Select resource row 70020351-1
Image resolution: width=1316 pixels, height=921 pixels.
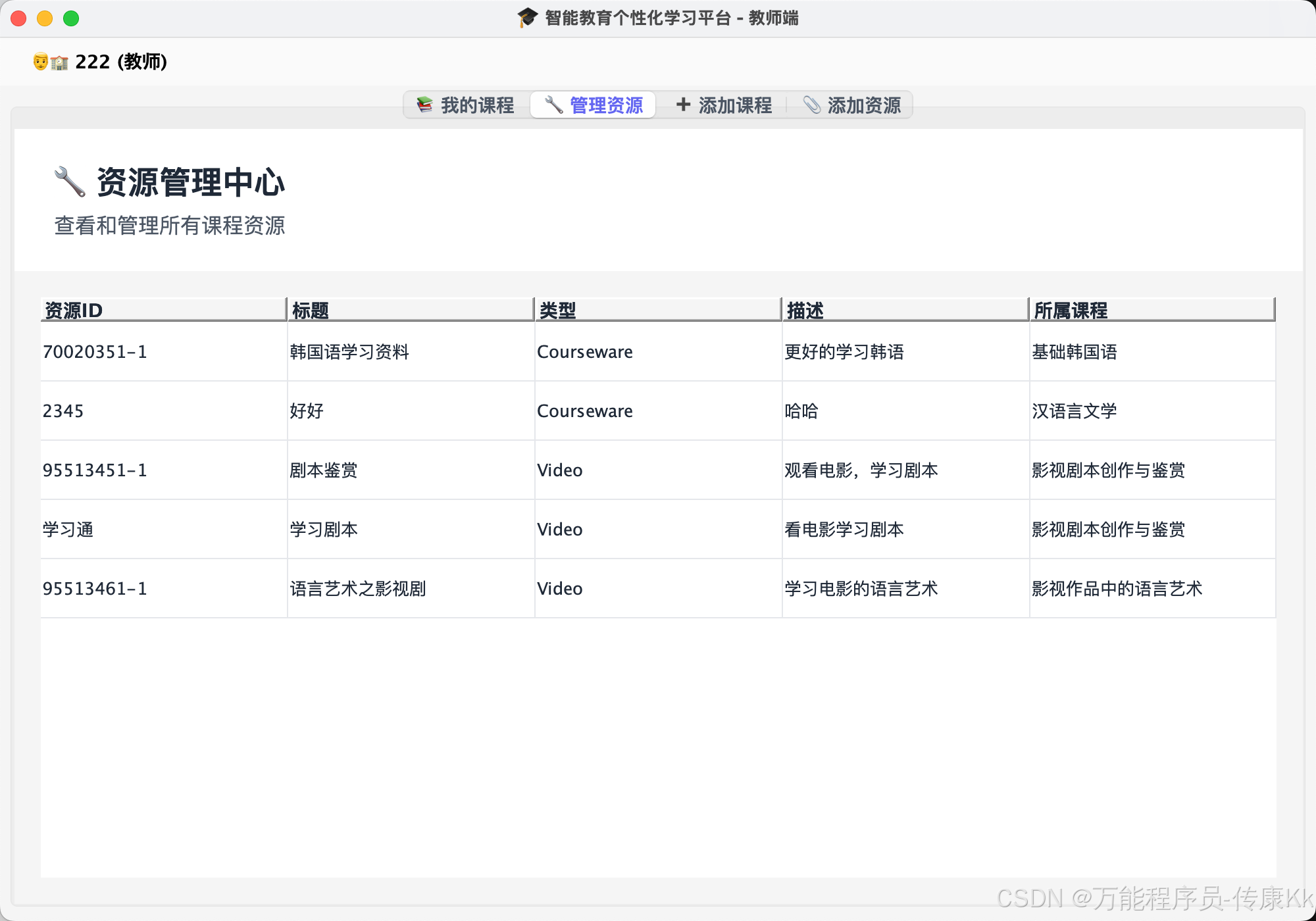coord(95,352)
